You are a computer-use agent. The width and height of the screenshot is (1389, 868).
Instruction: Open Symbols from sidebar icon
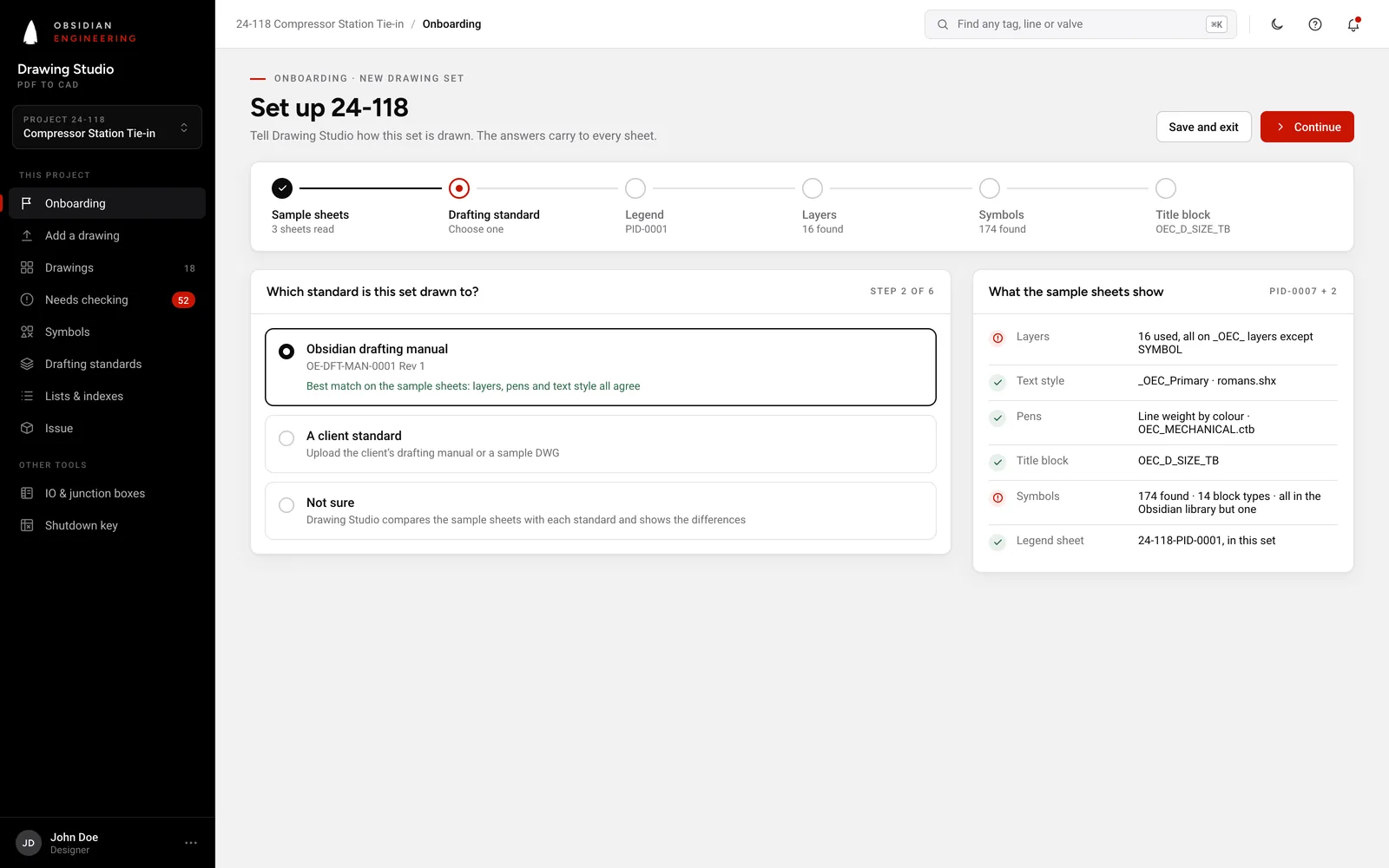point(27,332)
